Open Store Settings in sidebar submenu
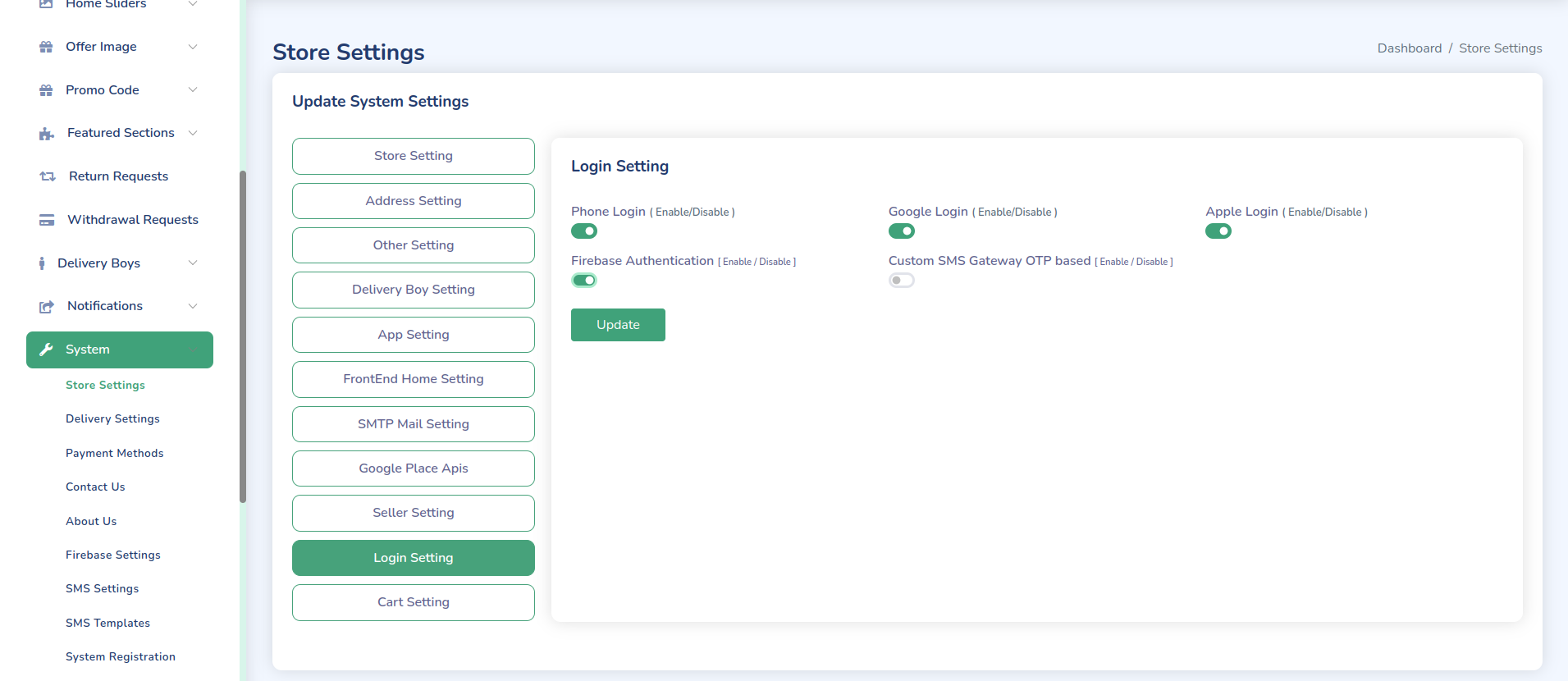 [105, 385]
